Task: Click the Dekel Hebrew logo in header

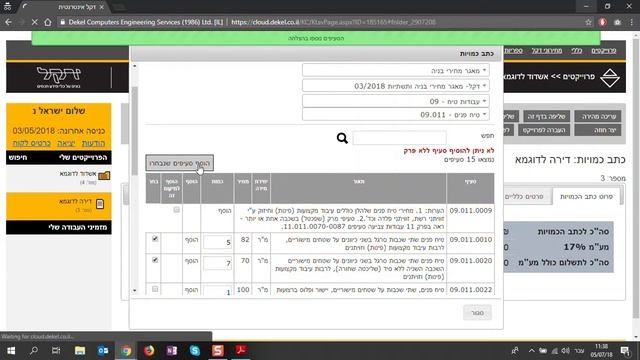Action: pyautogui.click(x=59, y=77)
